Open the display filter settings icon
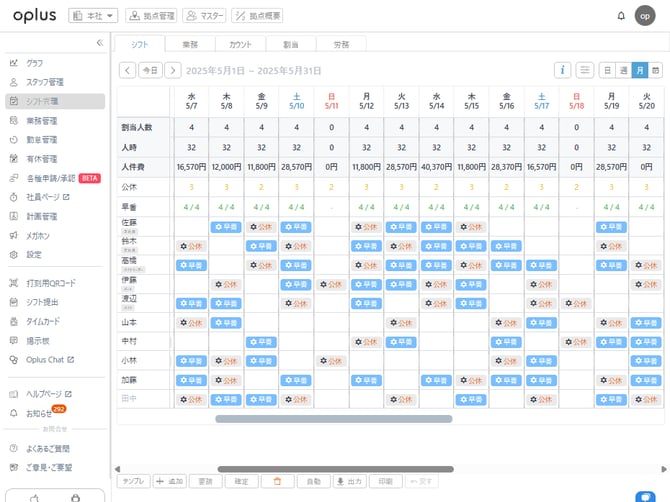670x502 pixels. coord(585,70)
